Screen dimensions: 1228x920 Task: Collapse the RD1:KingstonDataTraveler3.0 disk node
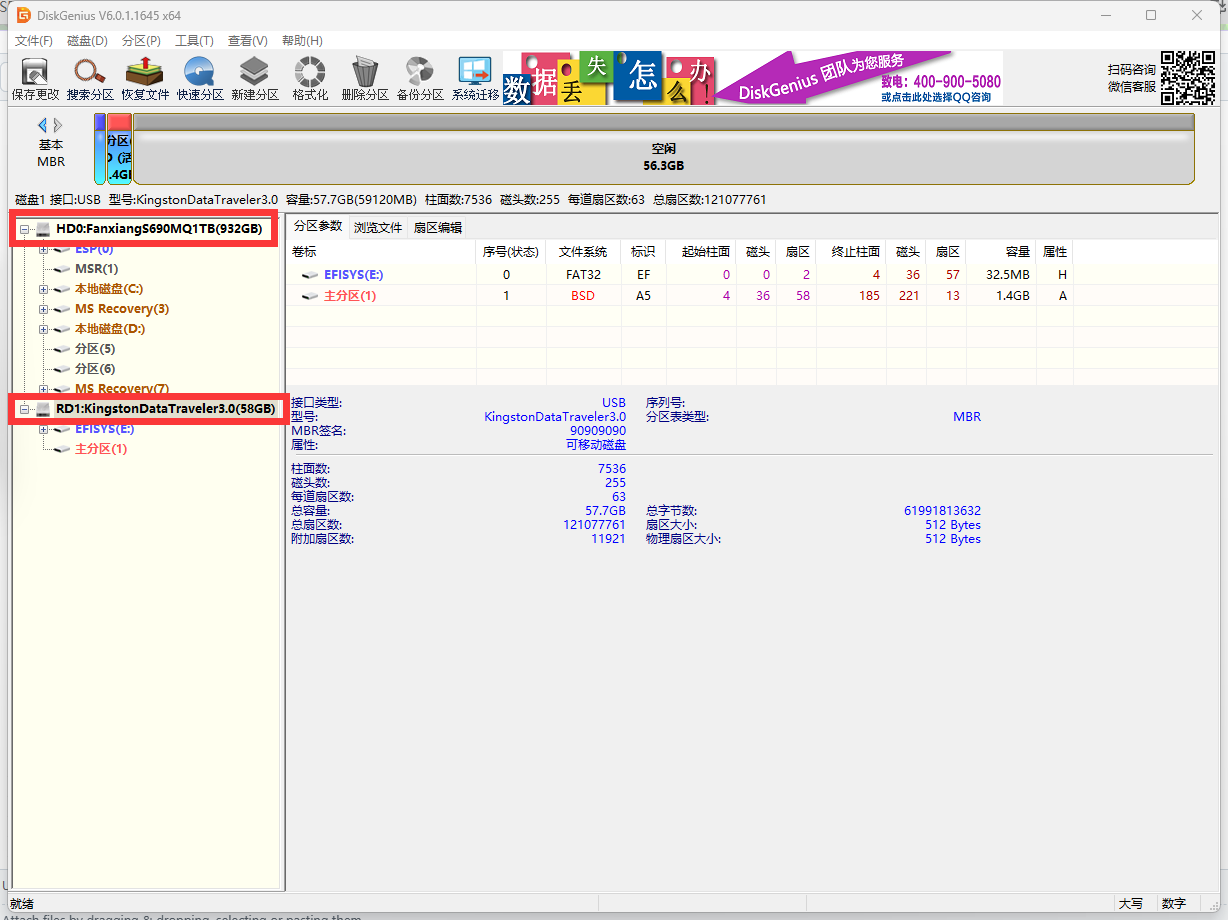coord(24,409)
